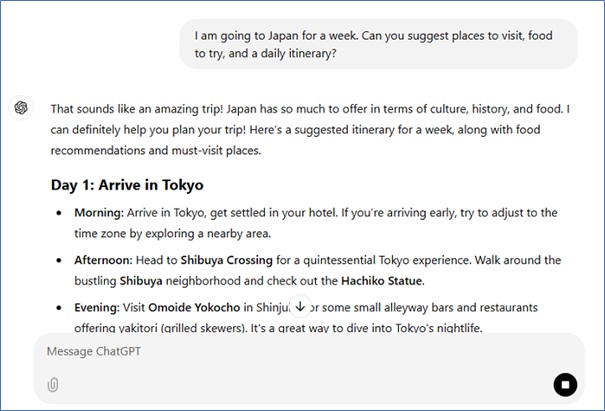This screenshot has width=605, height=411.
Task: Click the ChatGPT logo avatar
Action: point(21,108)
